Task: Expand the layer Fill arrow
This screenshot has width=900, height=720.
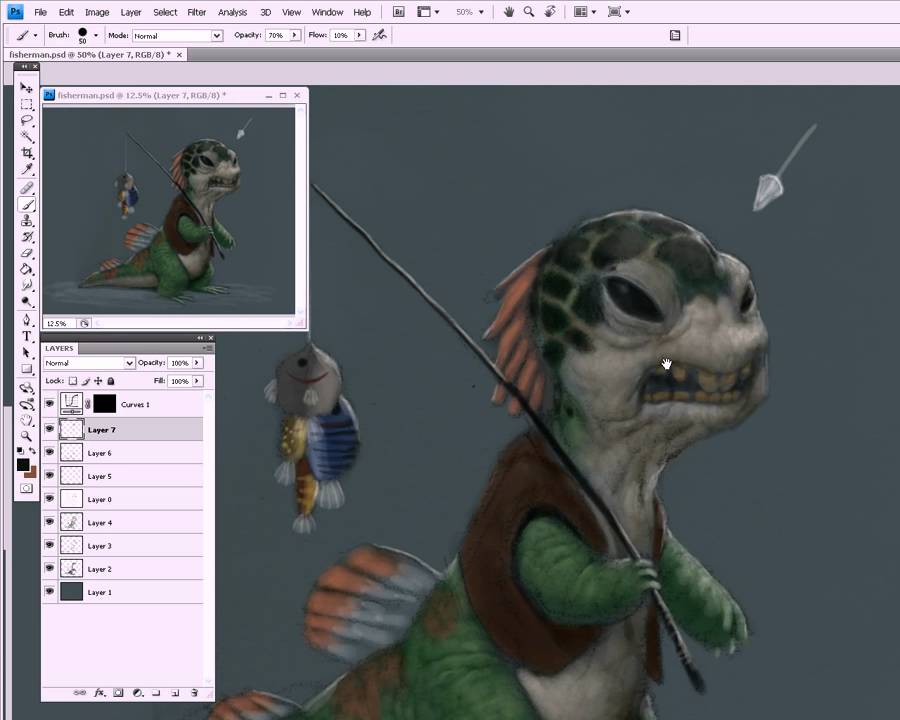Action: (197, 381)
